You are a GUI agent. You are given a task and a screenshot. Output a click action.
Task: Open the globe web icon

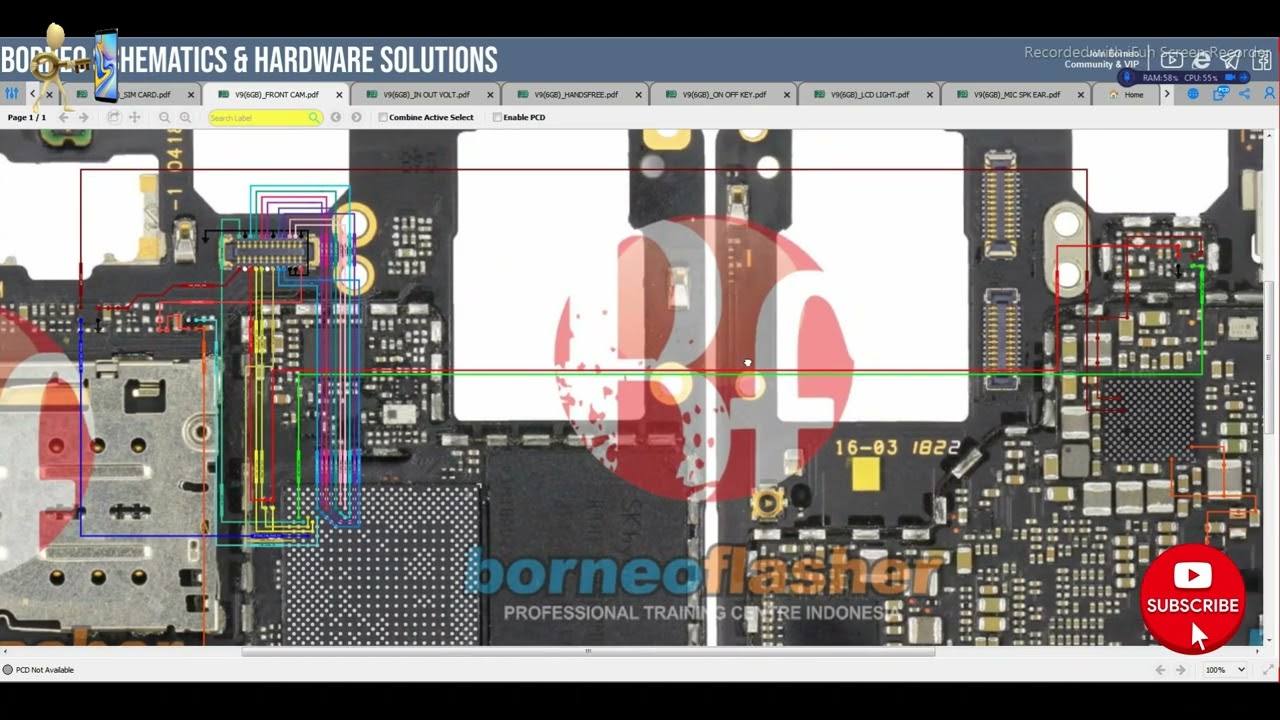pos(1193,94)
